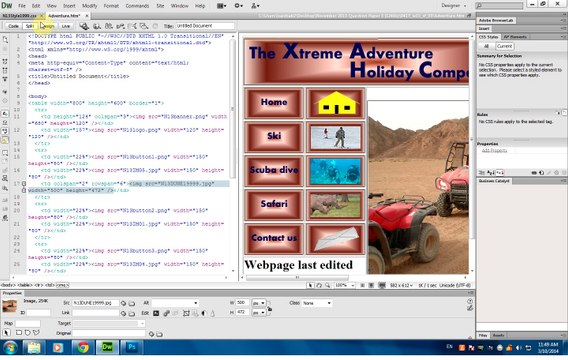
Task: Click the File management toolbar icon
Action: tap(109, 26)
